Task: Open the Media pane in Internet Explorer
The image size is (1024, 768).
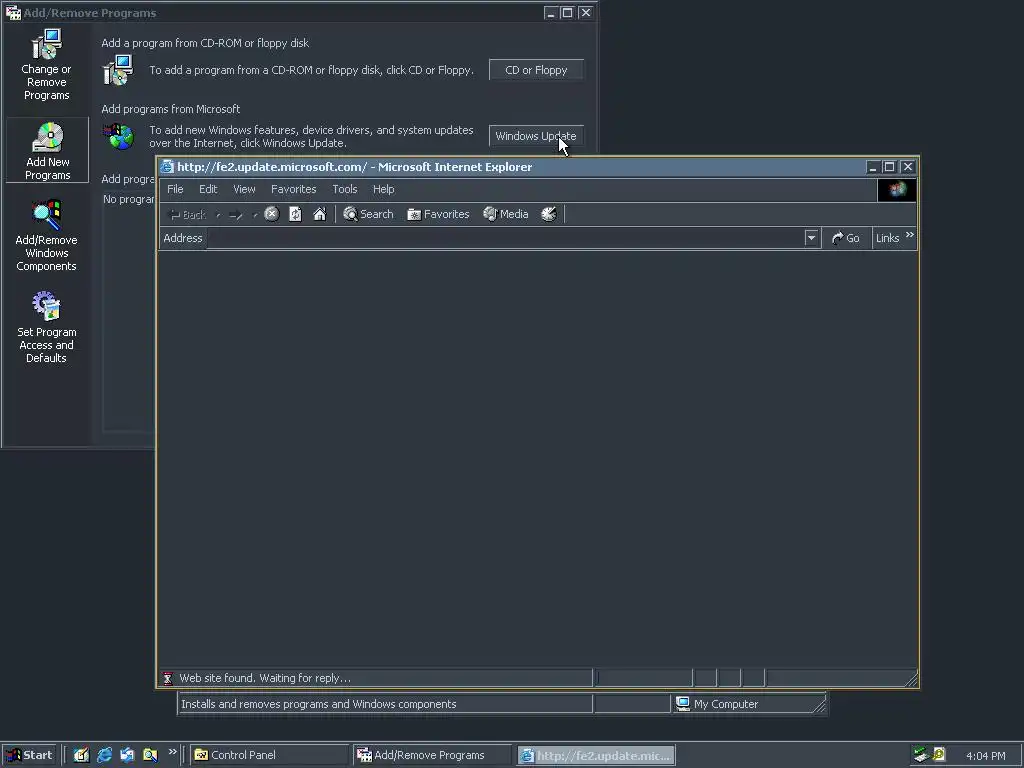Action: 505,214
